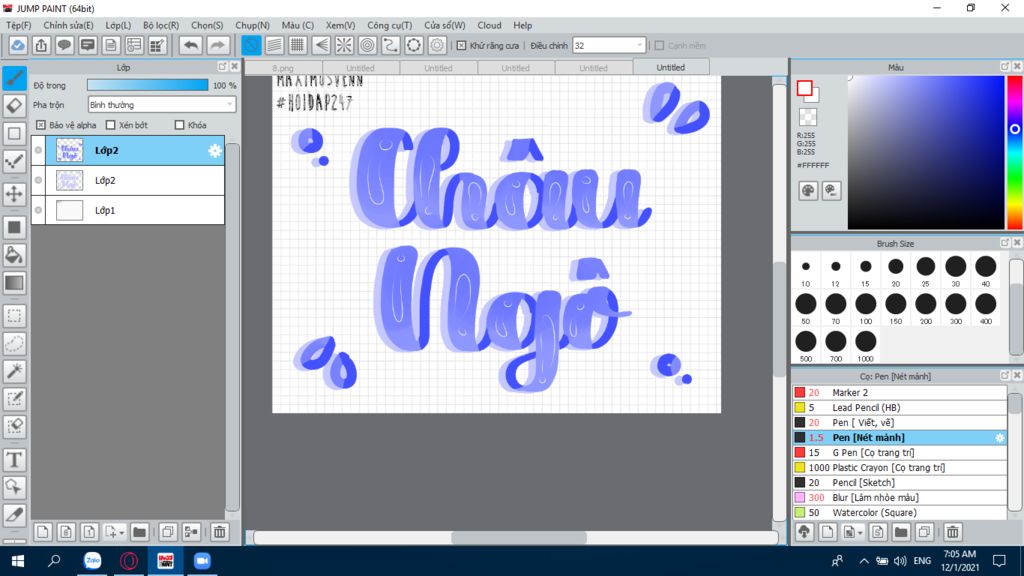Add a new layer folder
This screenshot has width=1024, height=576.
[139, 532]
